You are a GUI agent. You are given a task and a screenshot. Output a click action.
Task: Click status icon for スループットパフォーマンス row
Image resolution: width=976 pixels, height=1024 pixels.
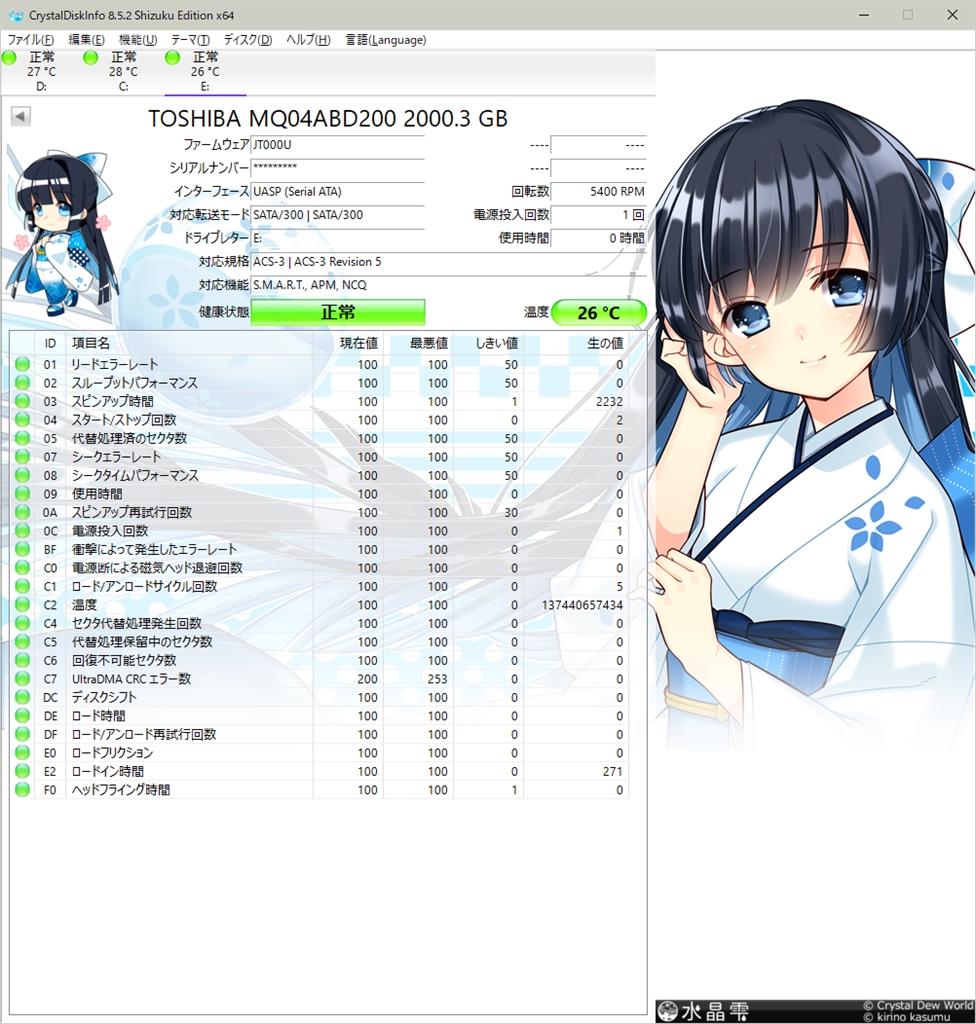22,383
